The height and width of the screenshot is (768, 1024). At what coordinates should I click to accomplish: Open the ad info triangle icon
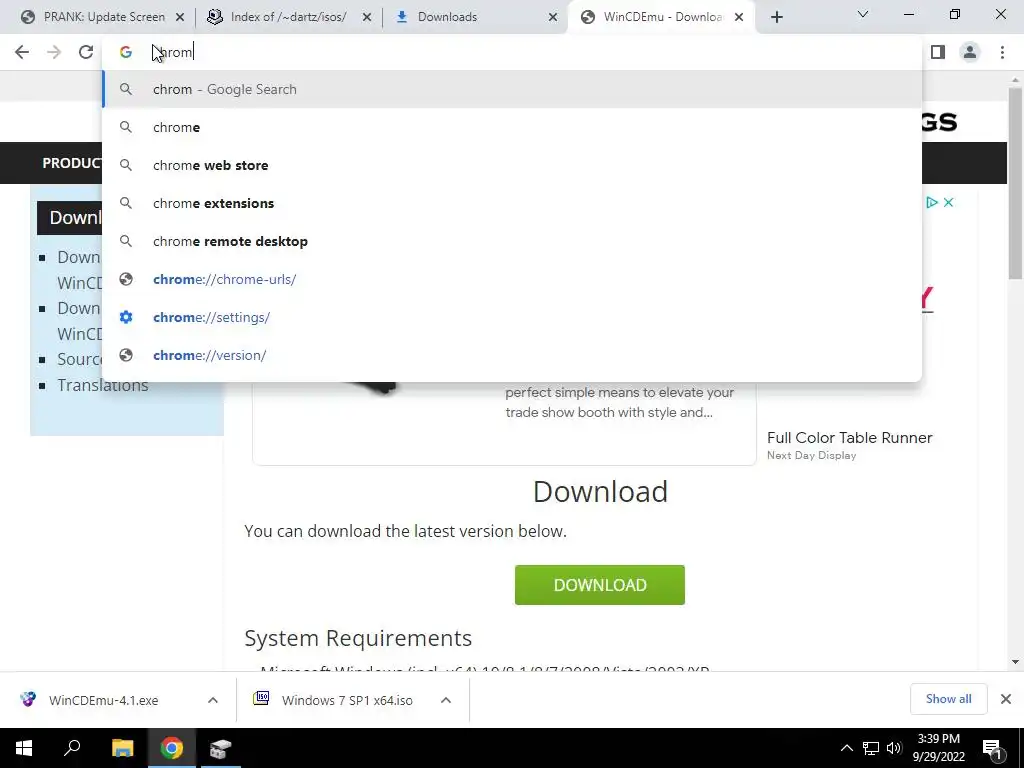click(932, 202)
